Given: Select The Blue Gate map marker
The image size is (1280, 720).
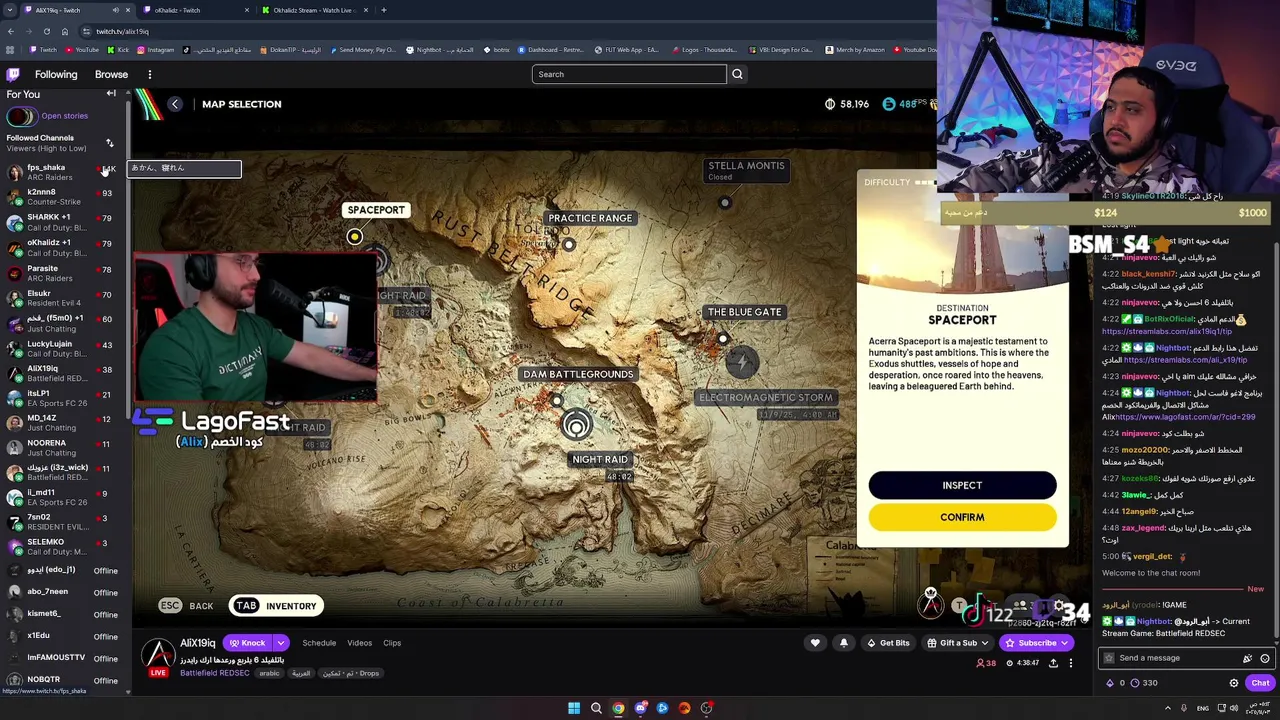Looking at the screenshot, I should pyautogui.click(x=723, y=338).
